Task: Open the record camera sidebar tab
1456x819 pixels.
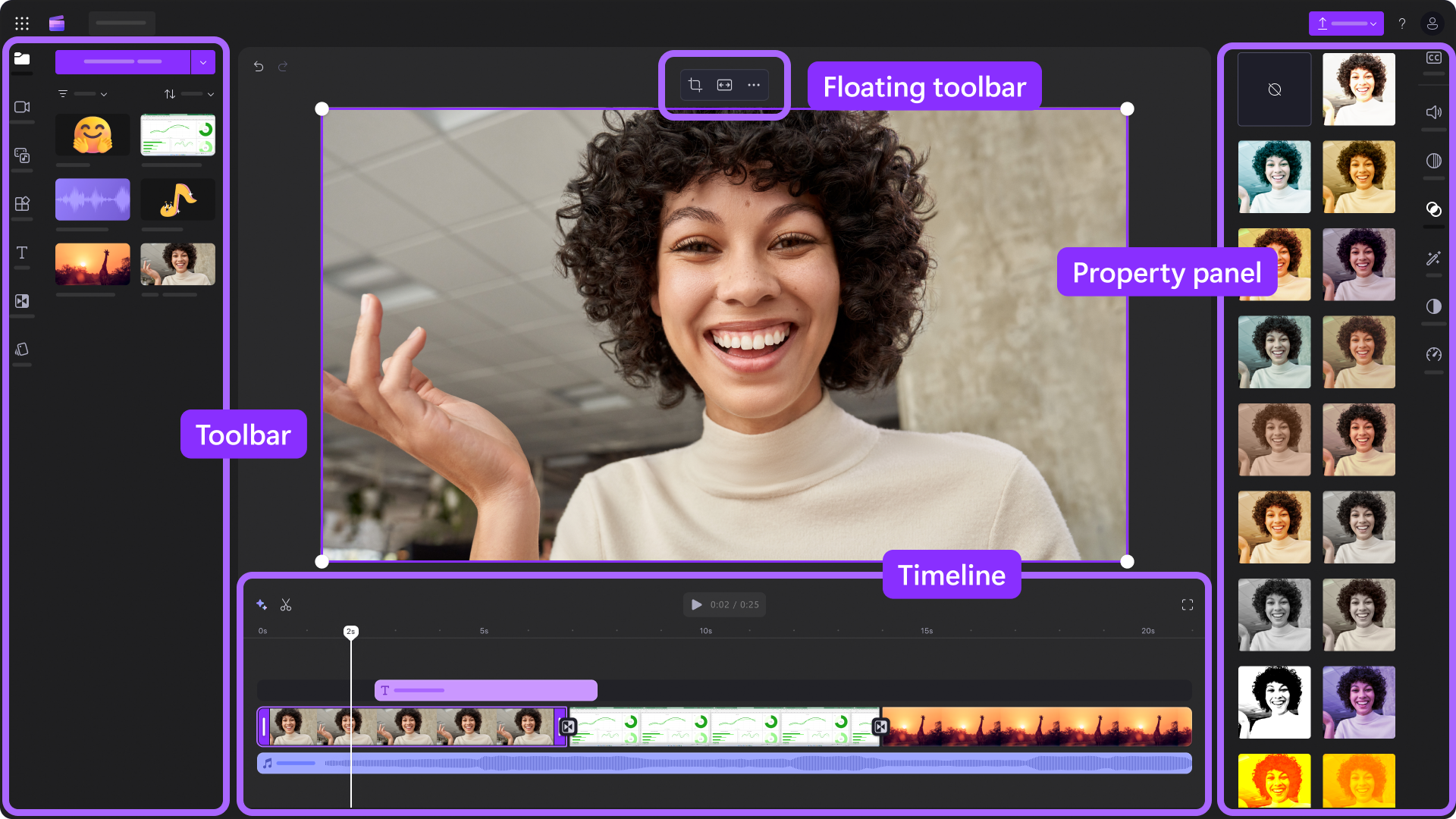Action: [22, 107]
